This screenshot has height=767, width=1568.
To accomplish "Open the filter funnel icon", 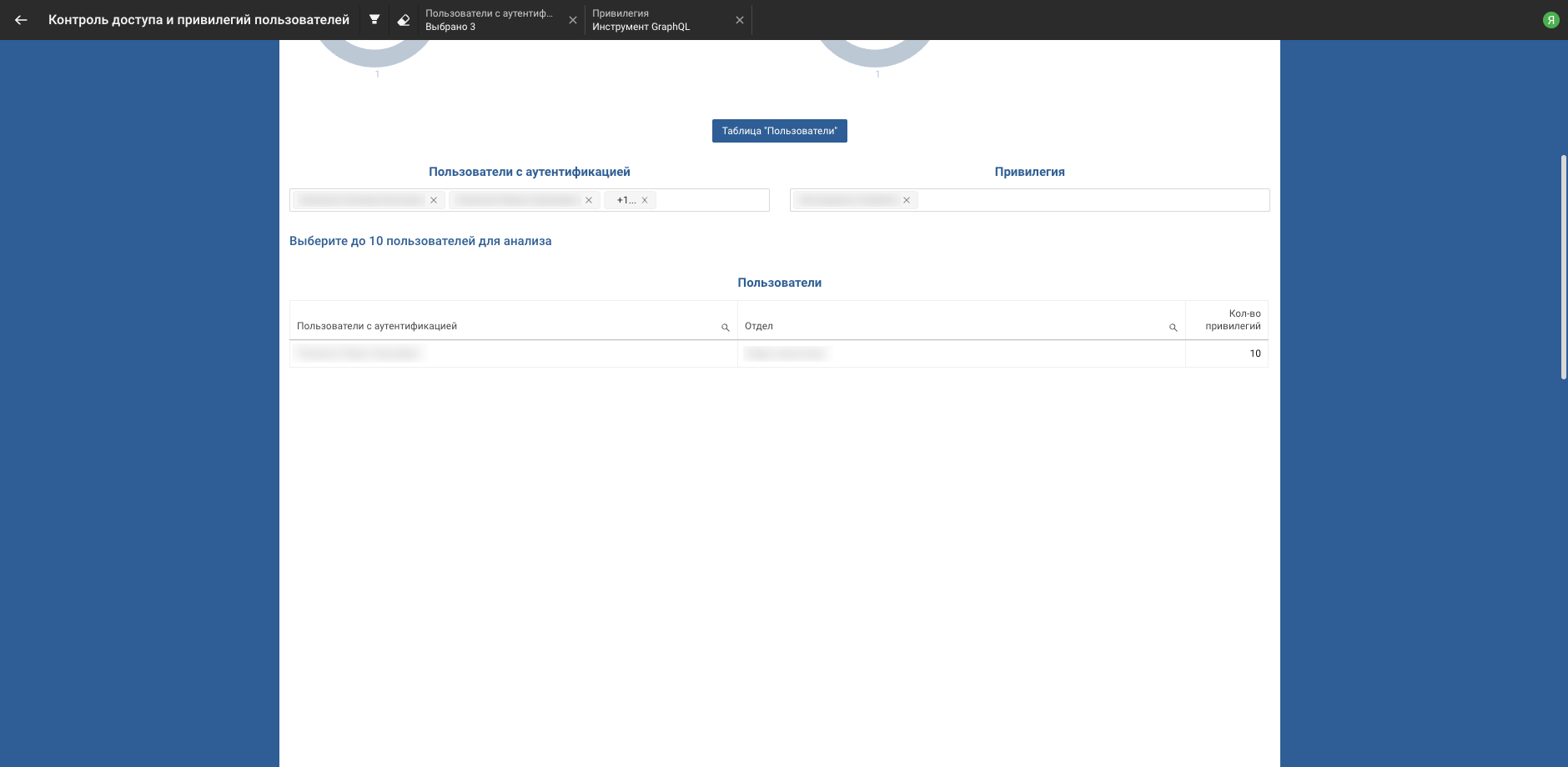I will 374,20.
